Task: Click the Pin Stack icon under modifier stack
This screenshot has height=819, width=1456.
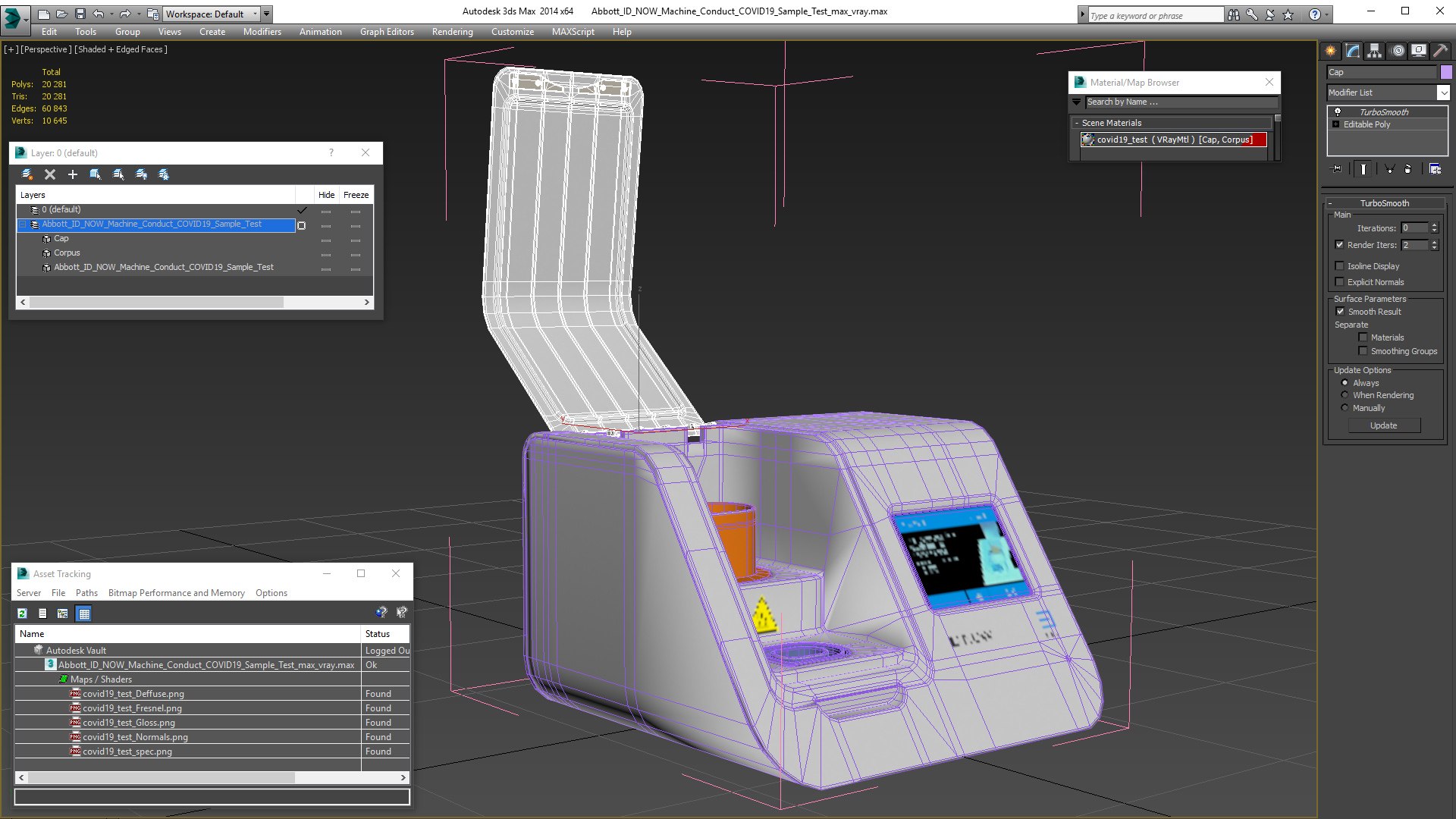Action: point(1336,169)
